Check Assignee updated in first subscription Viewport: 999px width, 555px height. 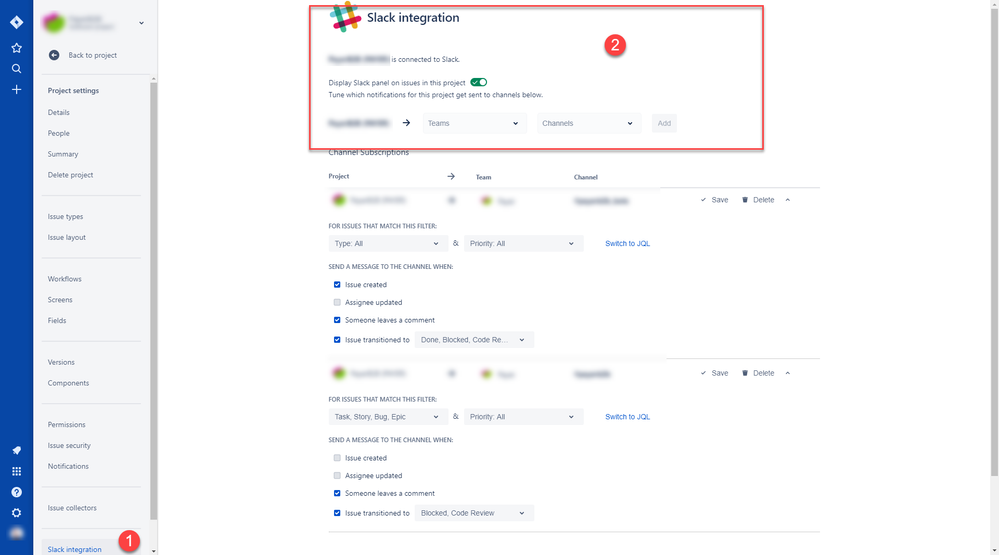[337, 303]
